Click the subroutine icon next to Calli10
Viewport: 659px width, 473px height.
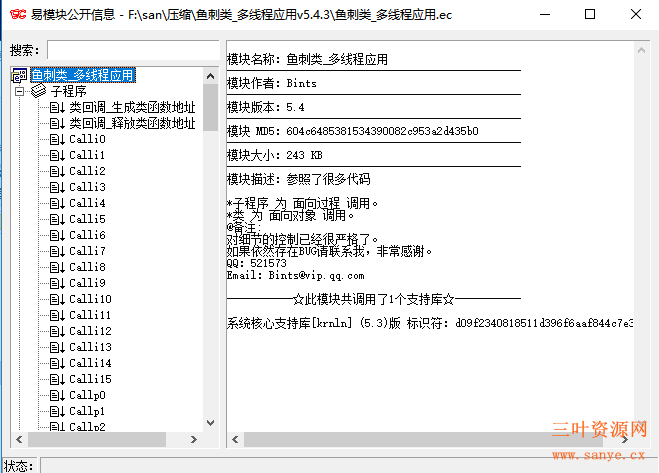point(57,299)
